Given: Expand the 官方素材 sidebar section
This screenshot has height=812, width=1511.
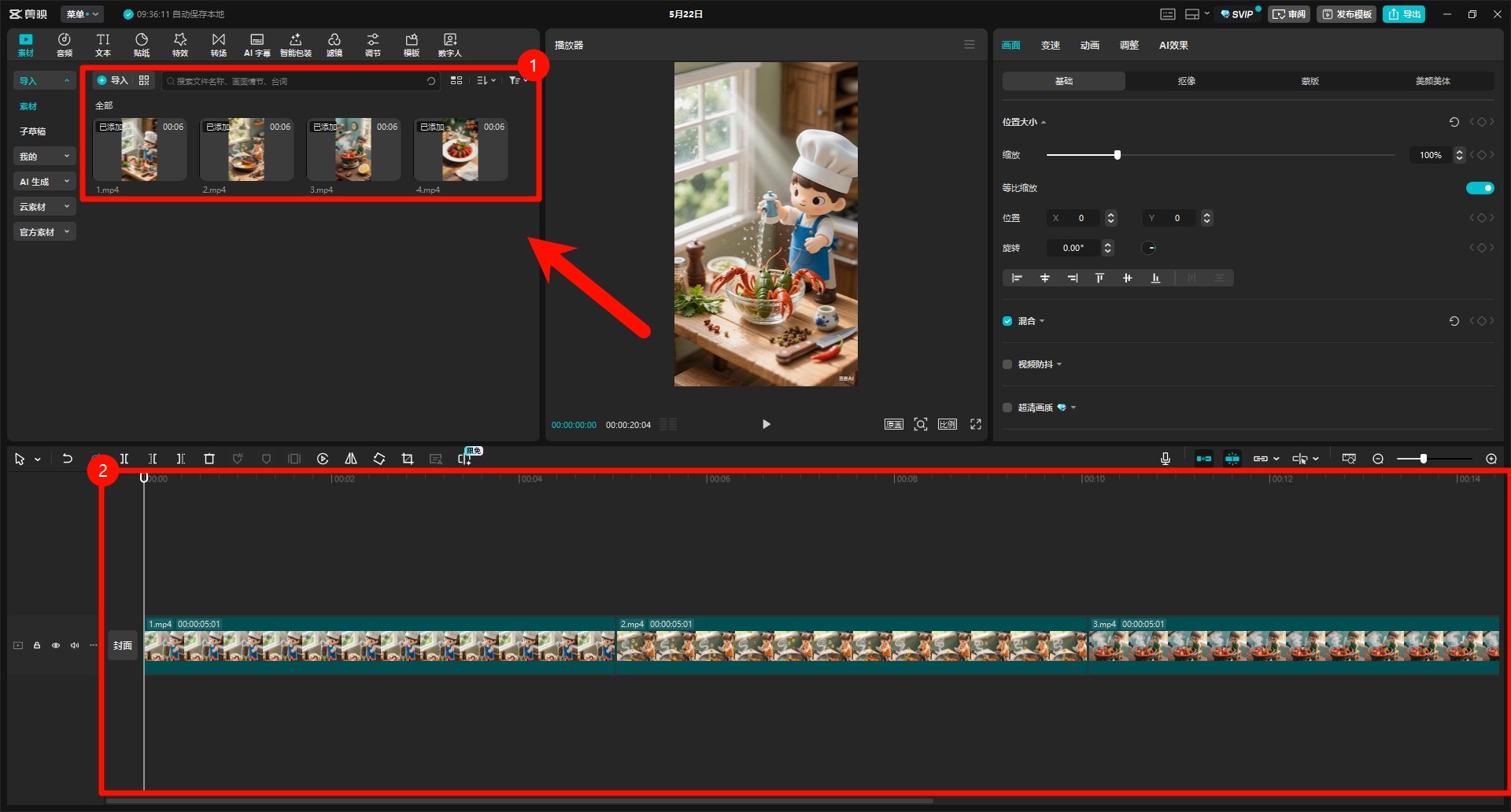Looking at the screenshot, I should (44, 232).
